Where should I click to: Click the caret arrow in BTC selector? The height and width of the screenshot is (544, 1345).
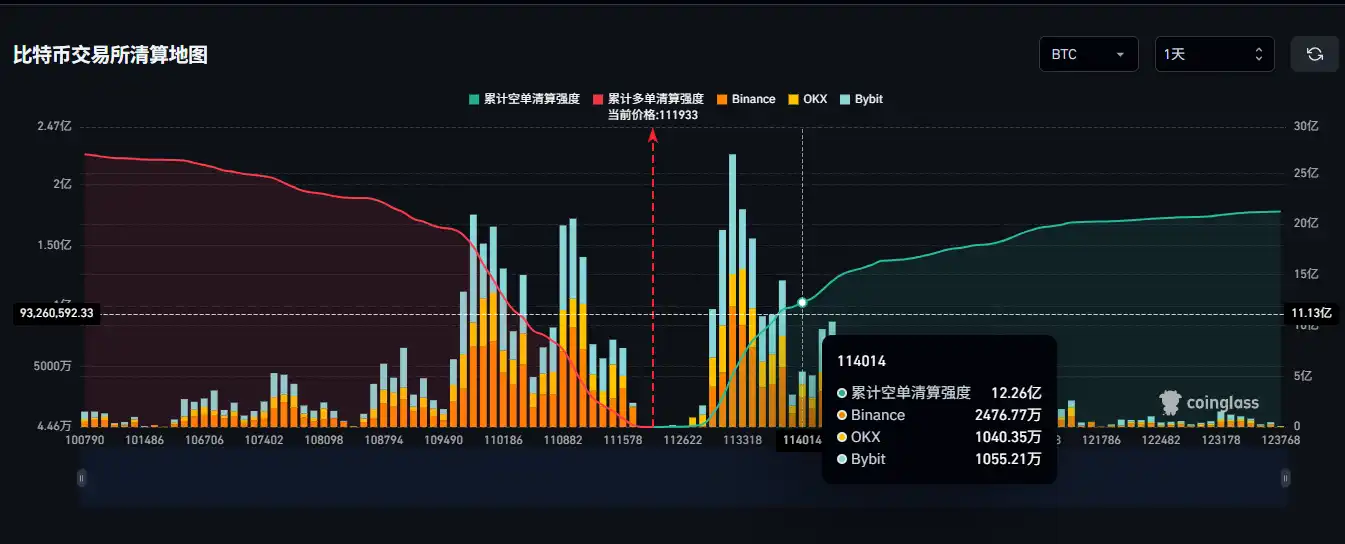[1120, 54]
